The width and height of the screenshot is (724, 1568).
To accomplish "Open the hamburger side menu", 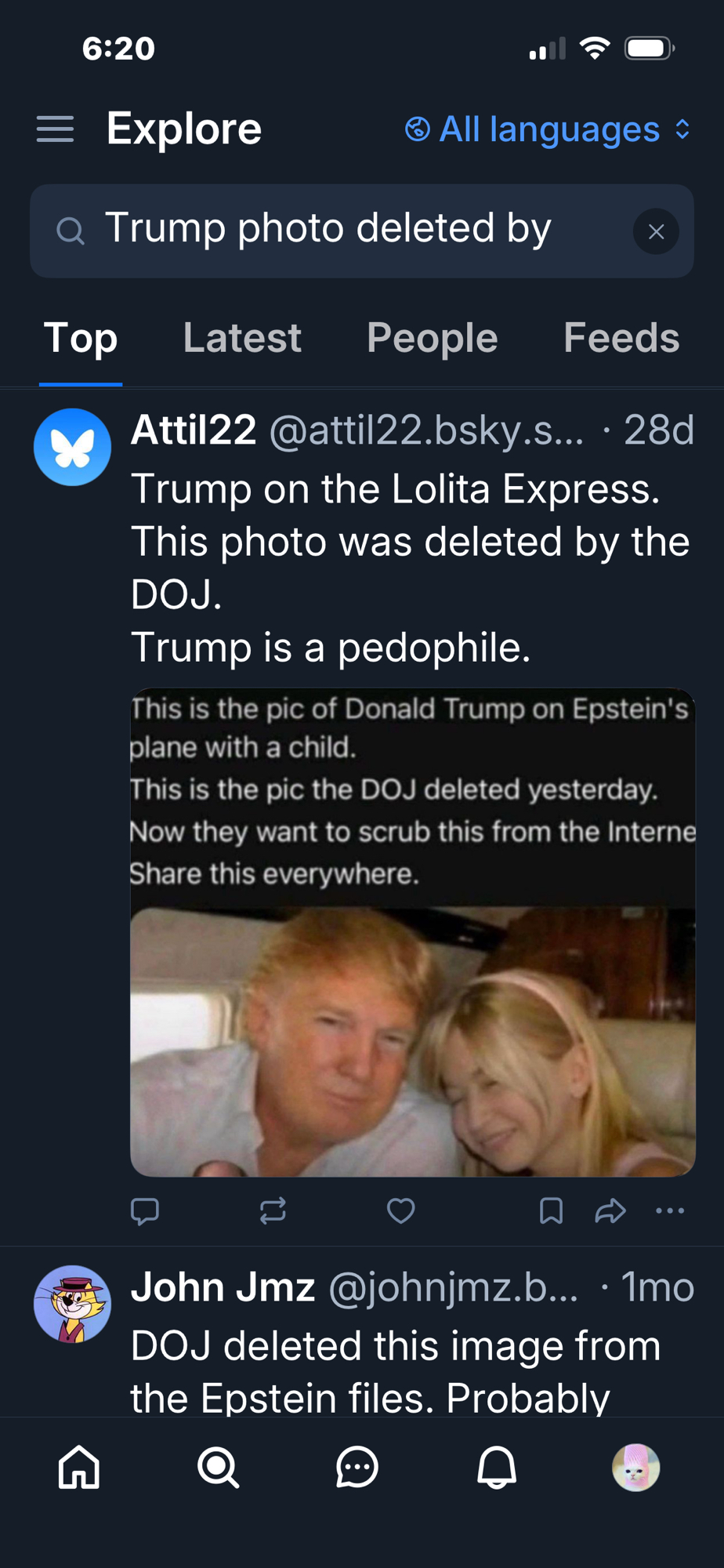I will coord(55,129).
